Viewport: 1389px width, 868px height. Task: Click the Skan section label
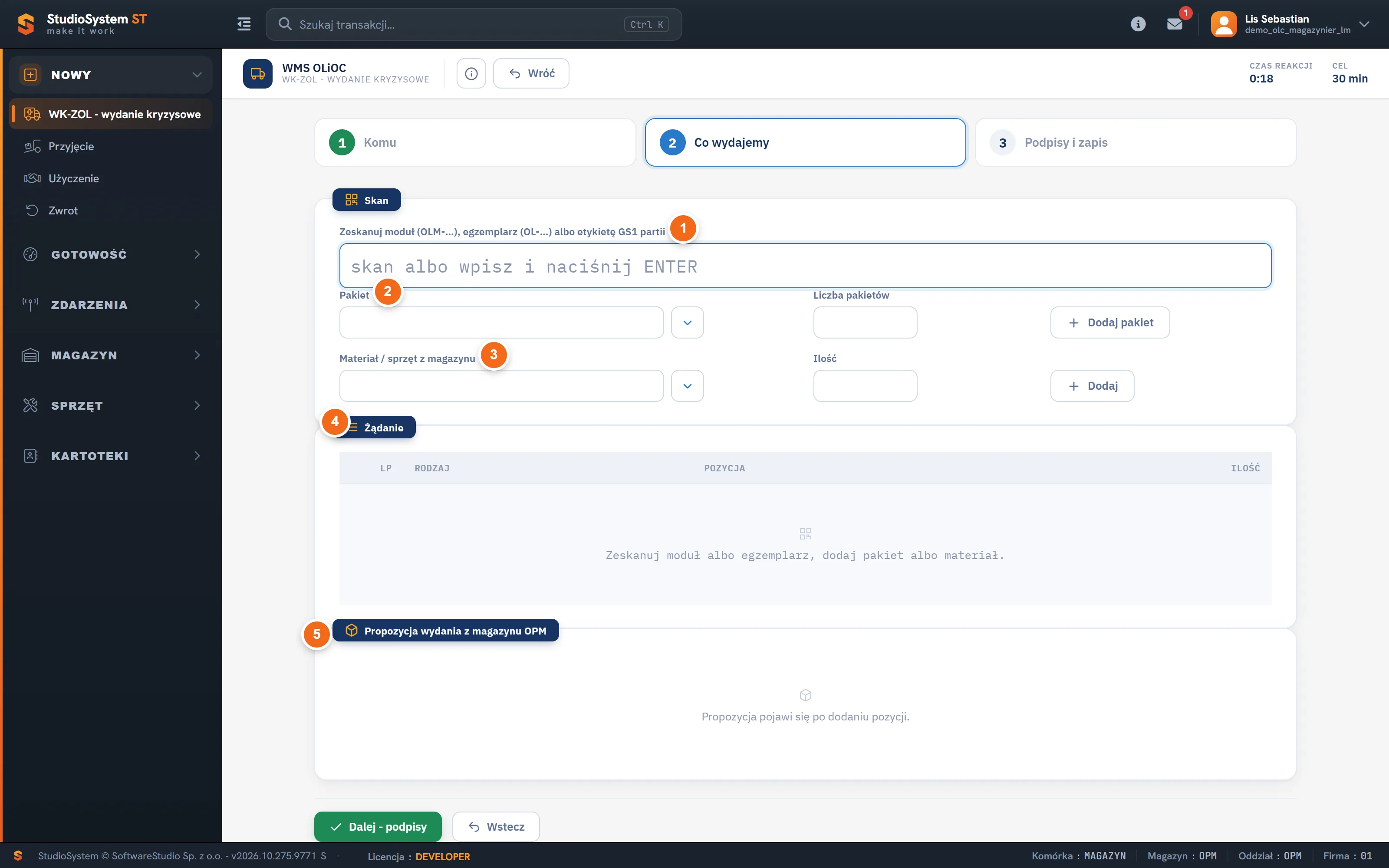[366, 200]
